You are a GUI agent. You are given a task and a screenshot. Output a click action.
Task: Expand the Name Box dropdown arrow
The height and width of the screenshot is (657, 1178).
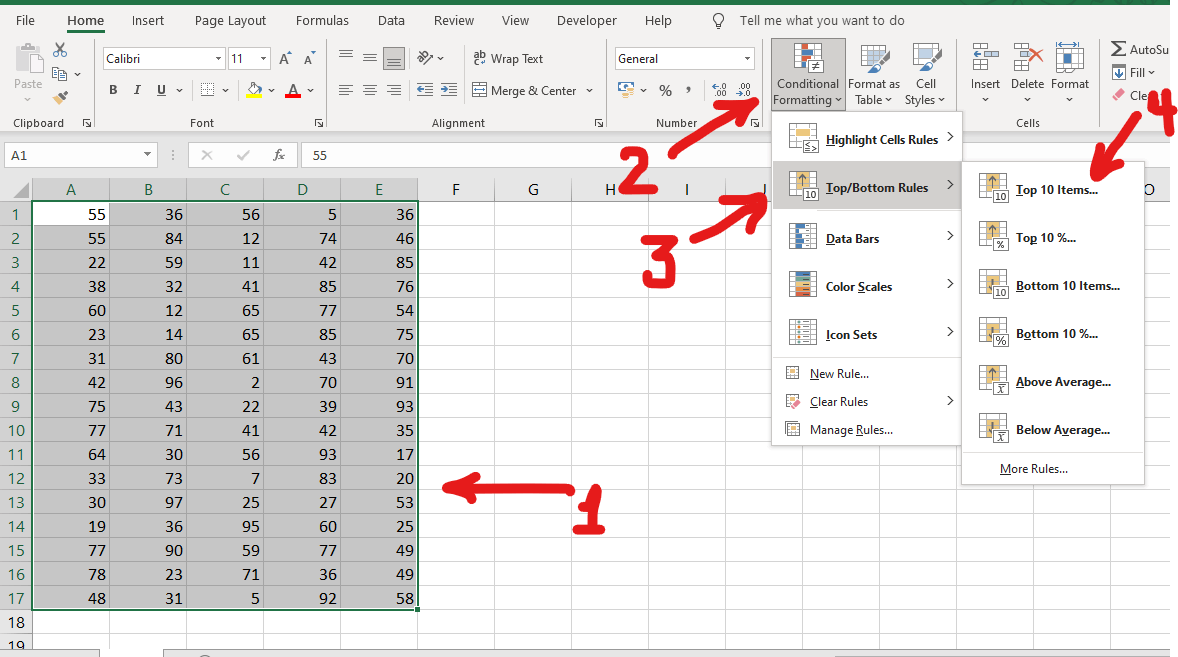pos(147,155)
